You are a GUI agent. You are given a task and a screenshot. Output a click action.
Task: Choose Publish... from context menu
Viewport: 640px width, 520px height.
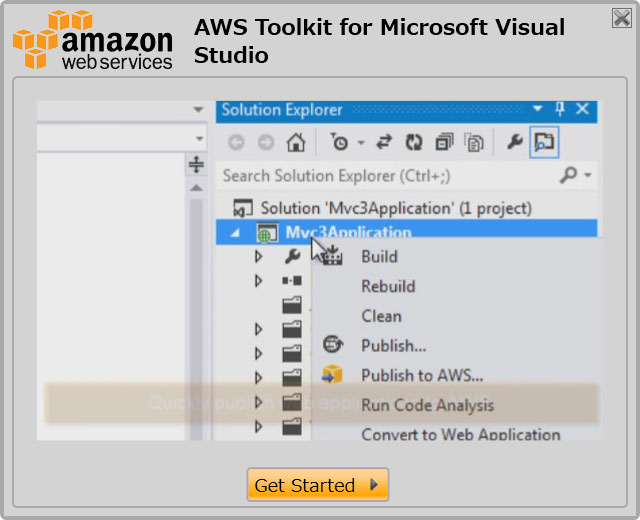393,346
